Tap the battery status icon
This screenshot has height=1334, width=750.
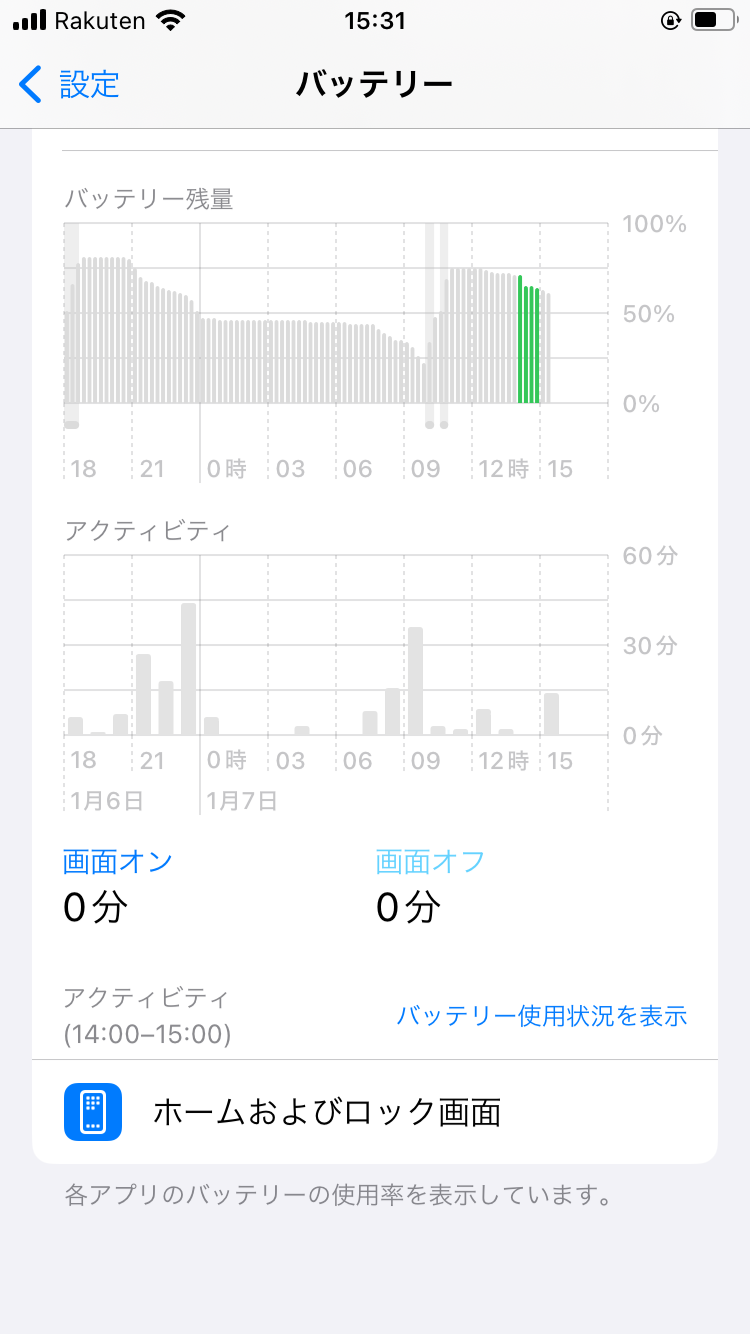point(711,20)
